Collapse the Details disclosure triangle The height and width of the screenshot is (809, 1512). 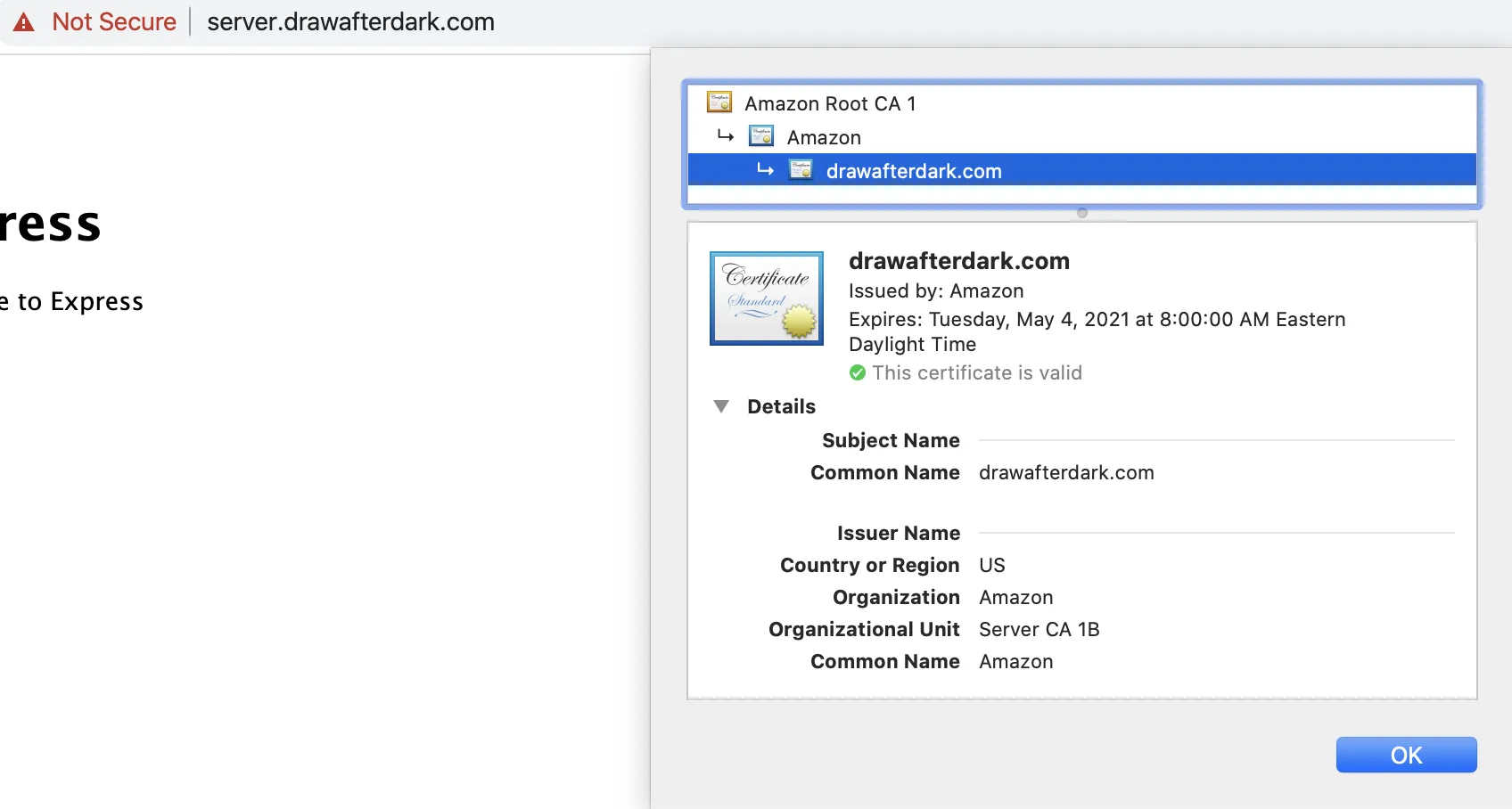pos(721,406)
